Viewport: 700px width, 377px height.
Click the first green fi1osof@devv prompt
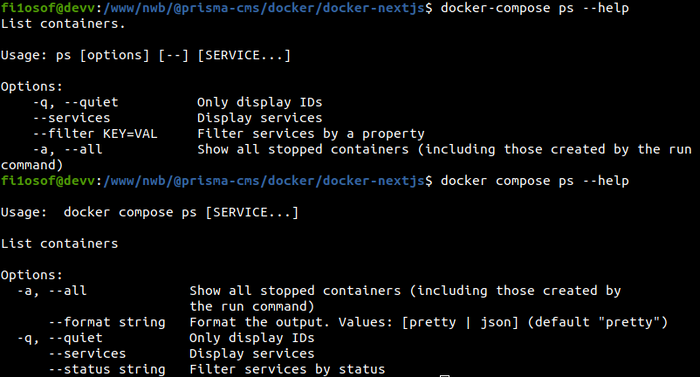click(x=48, y=8)
